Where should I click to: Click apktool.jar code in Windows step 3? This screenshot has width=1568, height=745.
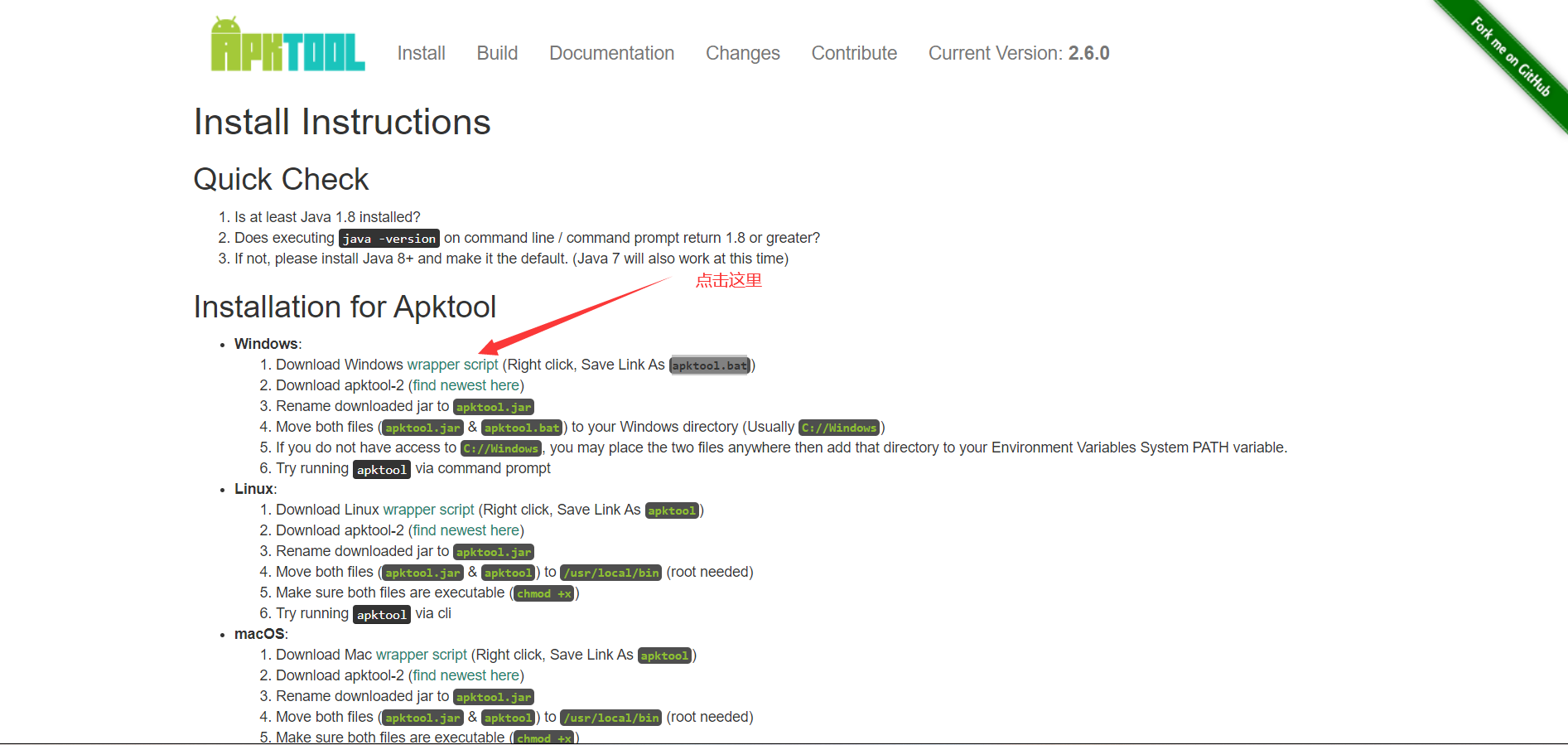point(494,407)
